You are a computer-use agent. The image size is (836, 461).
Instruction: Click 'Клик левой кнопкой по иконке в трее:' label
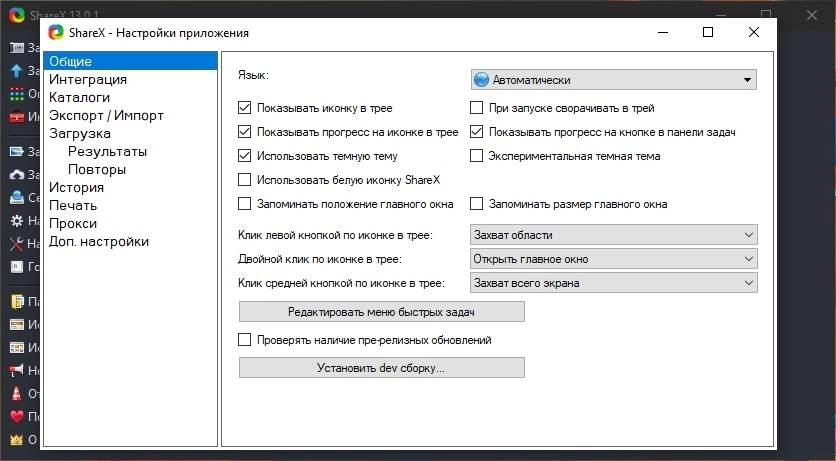point(335,235)
